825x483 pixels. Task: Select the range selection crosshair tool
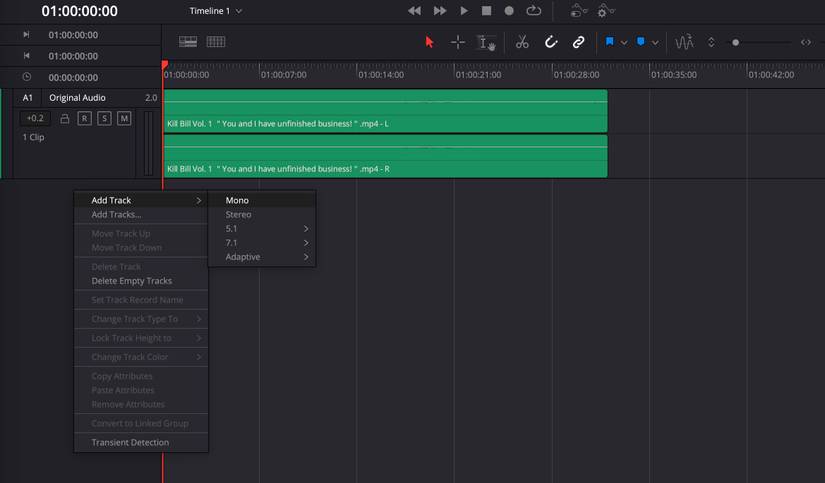tap(457, 42)
